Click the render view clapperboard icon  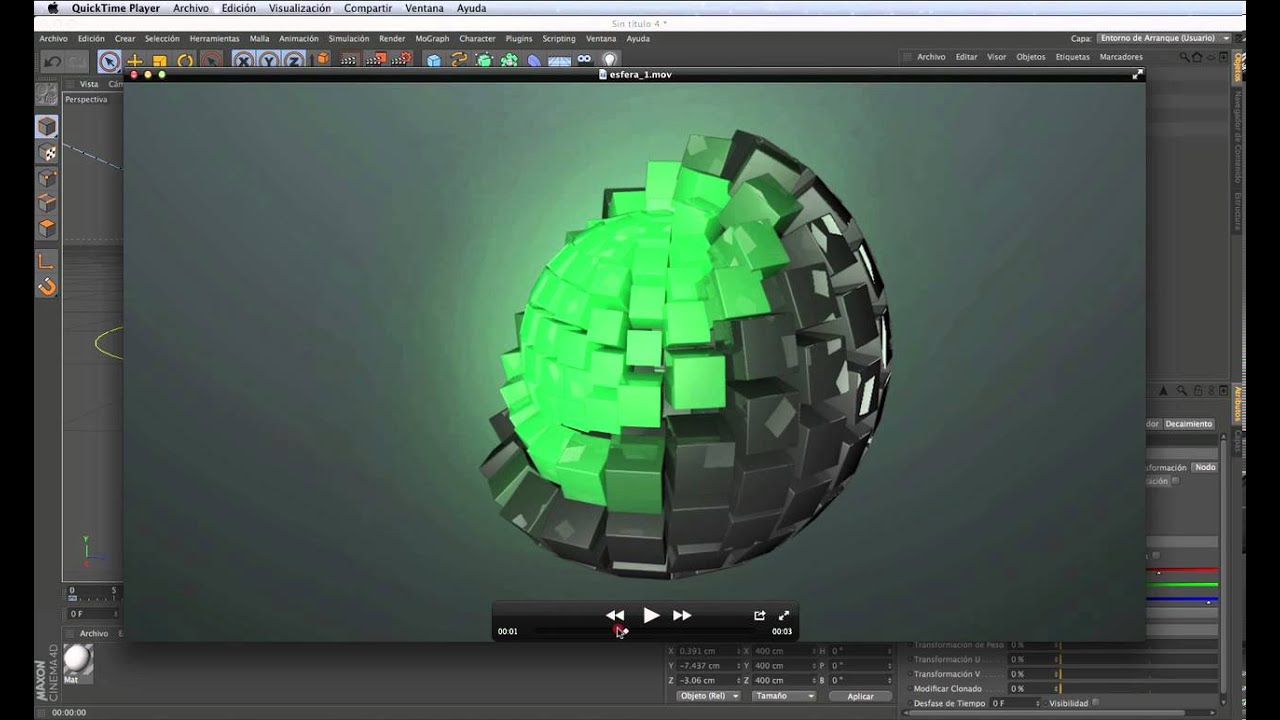pos(349,60)
